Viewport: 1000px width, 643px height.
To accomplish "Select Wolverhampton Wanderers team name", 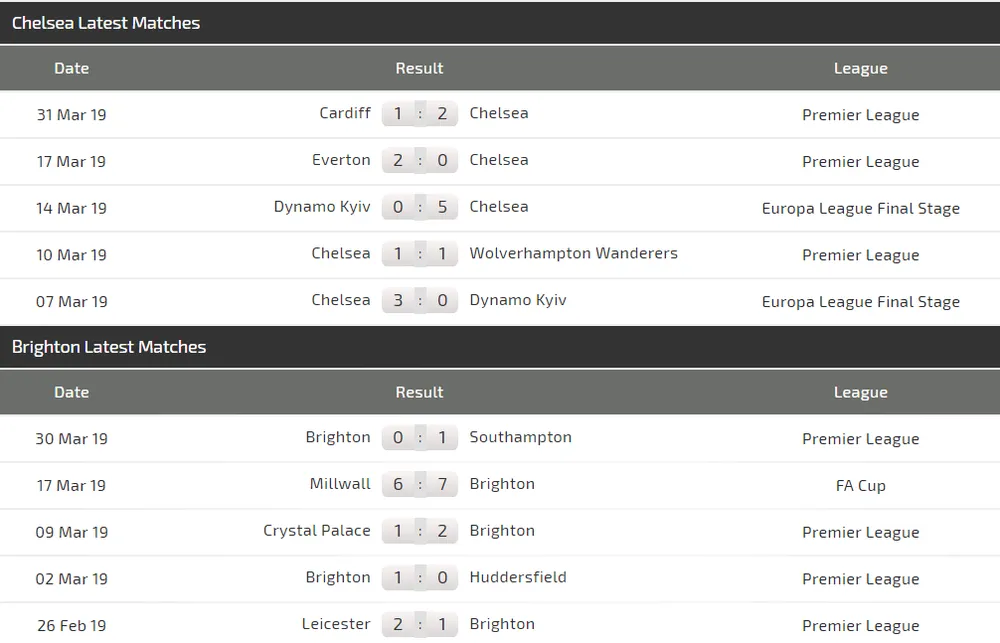I will coord(573,253).
